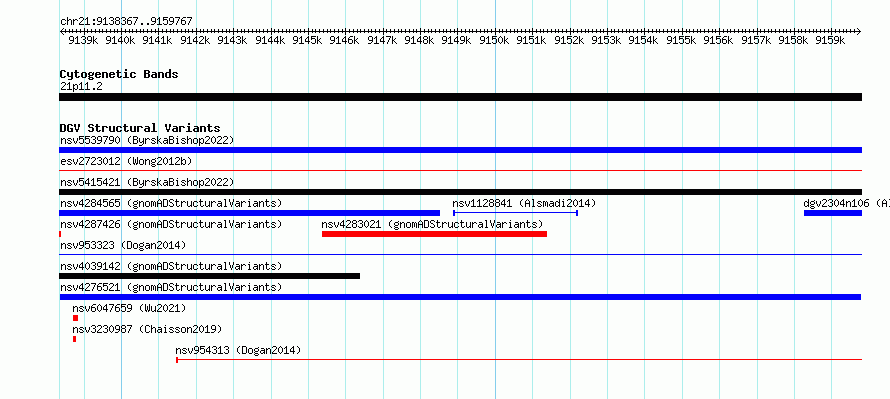The height and width of the screenshot is (399, 890).
Task: Open the nsv4287426 (gnomADStructuralVariants) label
Action: (x=171, y=224)
